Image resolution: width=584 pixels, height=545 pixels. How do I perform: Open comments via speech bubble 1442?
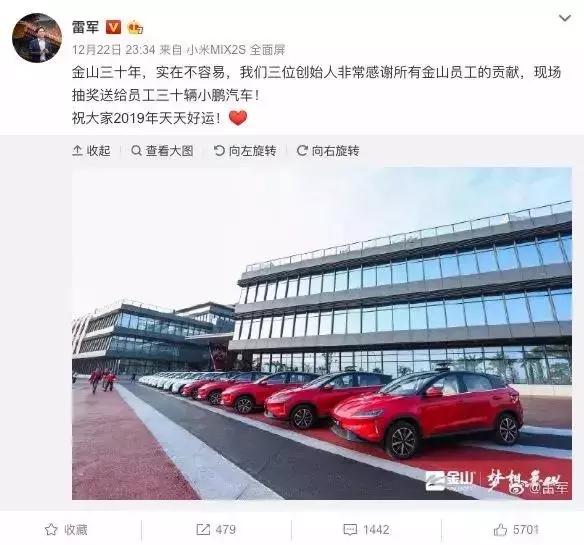[x=366, y=529]
